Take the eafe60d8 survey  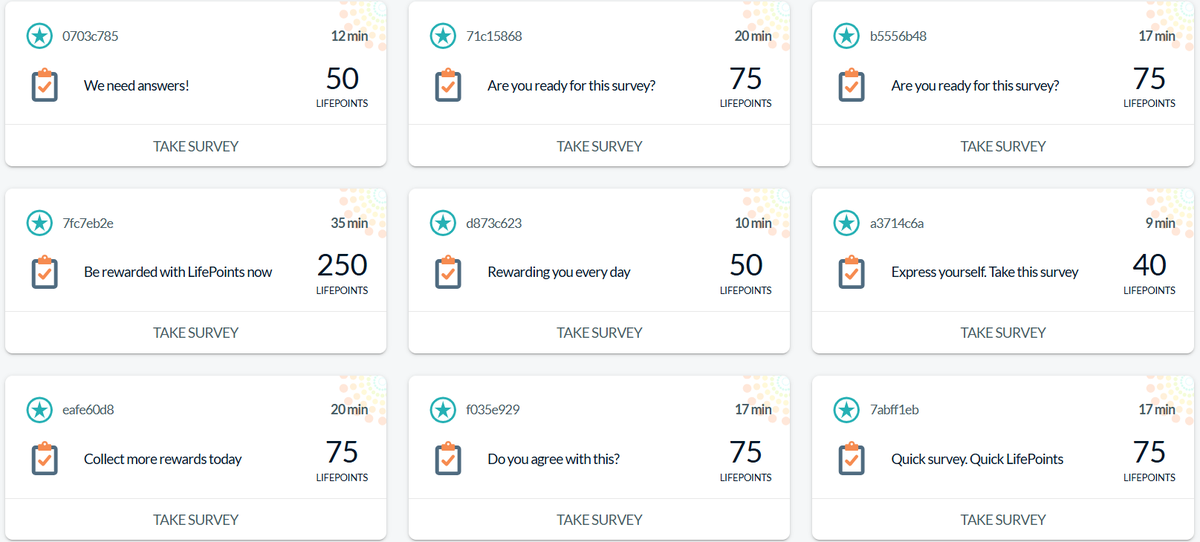pos(196,520)
